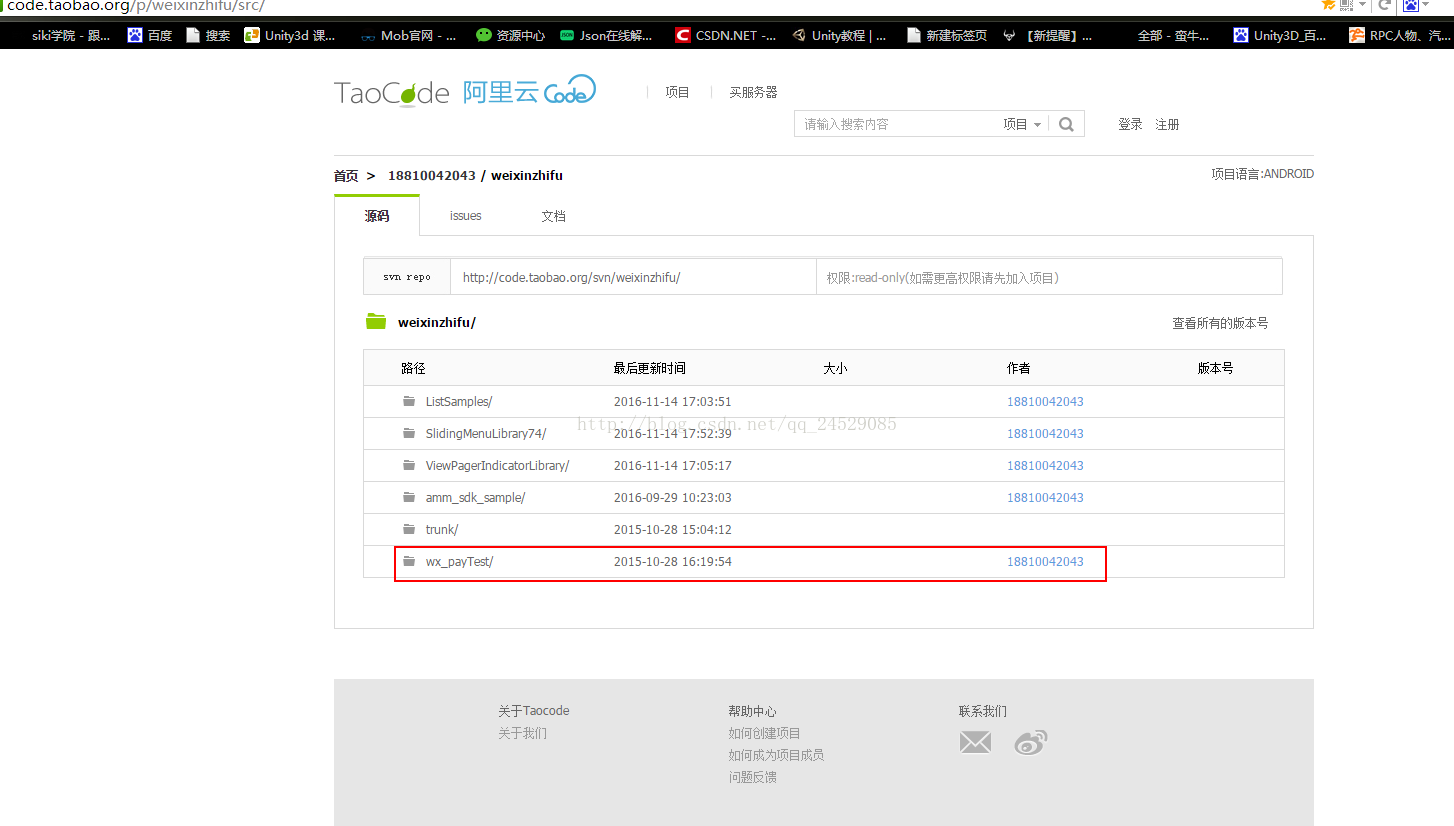Click the browser reload button
The image size is (1454, 826).
(1385, 5)
